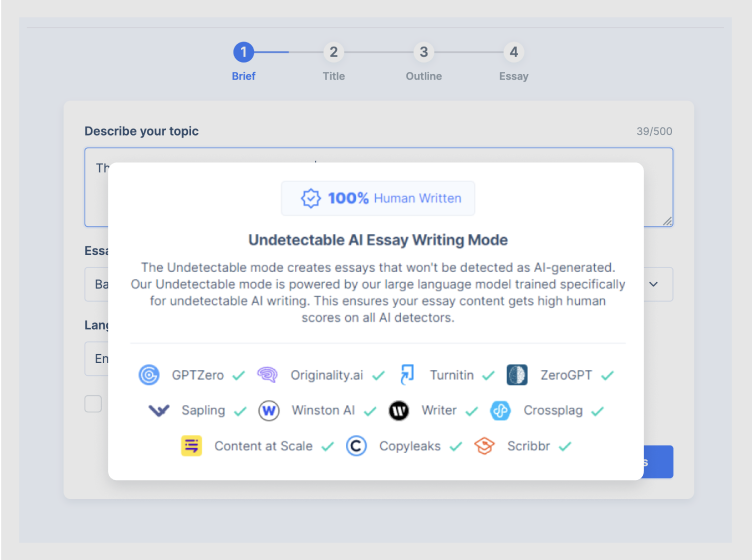752x560 pixels.
Task: Go to step 2 Title
Action: click(x=333, y=52)
